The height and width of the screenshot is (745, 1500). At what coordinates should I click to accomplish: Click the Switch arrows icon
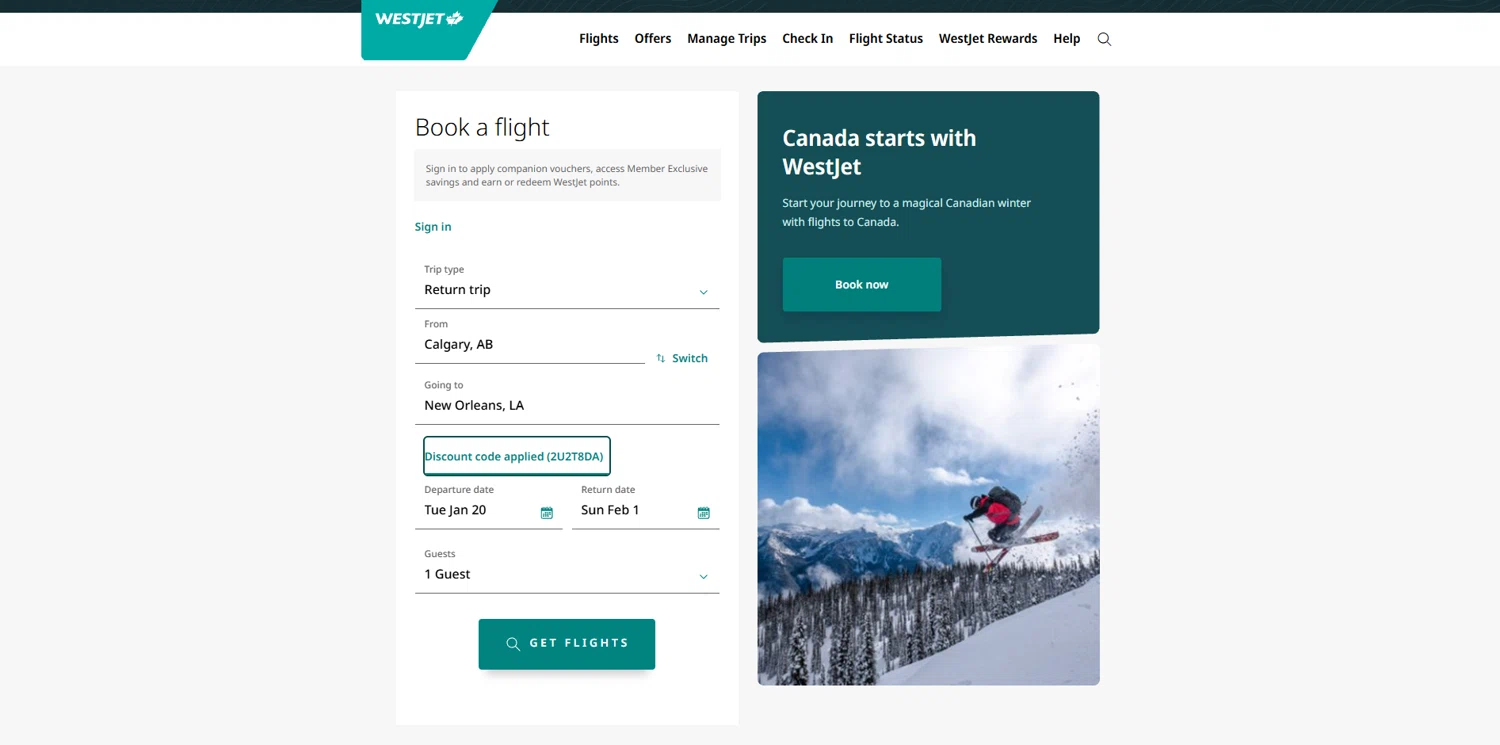coord(661,358)
